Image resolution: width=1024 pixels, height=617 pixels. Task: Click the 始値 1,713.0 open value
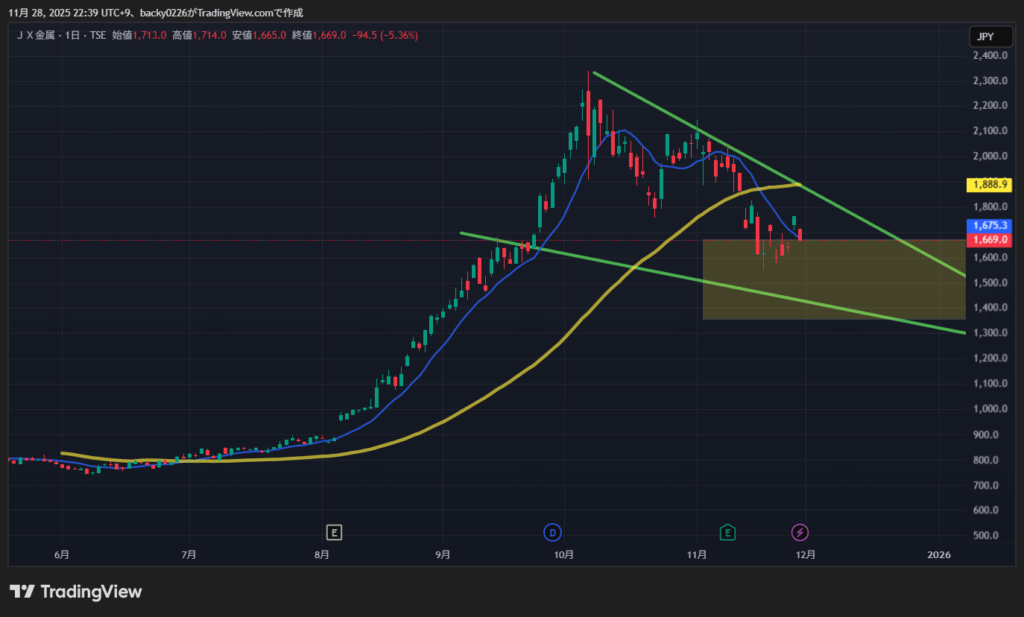pyautogui.click(x=139, y=35)
